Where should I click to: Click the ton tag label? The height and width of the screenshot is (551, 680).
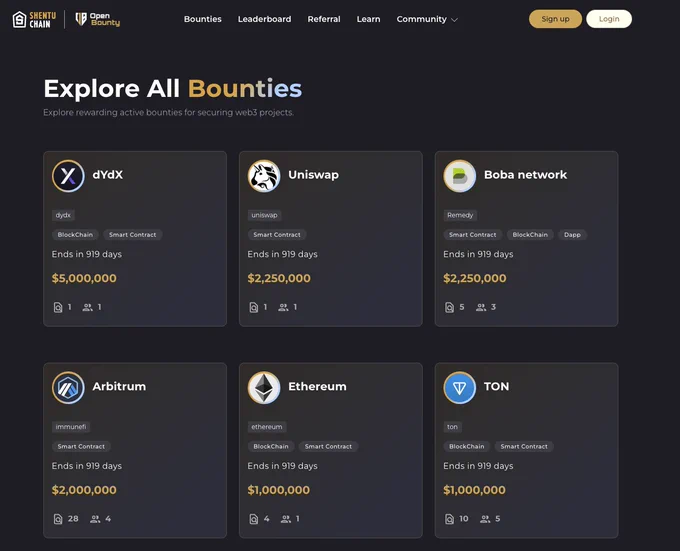click(x=452, y=427)
